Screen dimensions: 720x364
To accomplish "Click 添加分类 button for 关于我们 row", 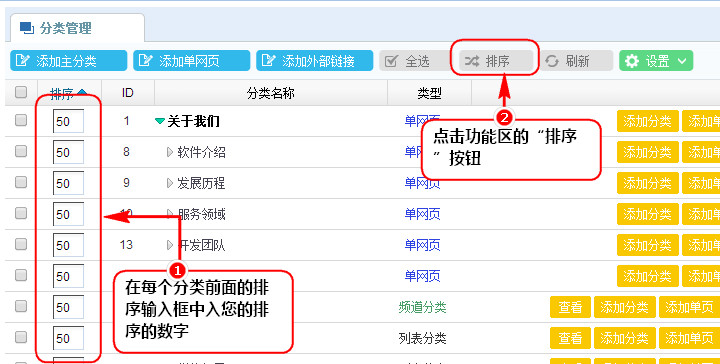I will click(x=647, y=121).
